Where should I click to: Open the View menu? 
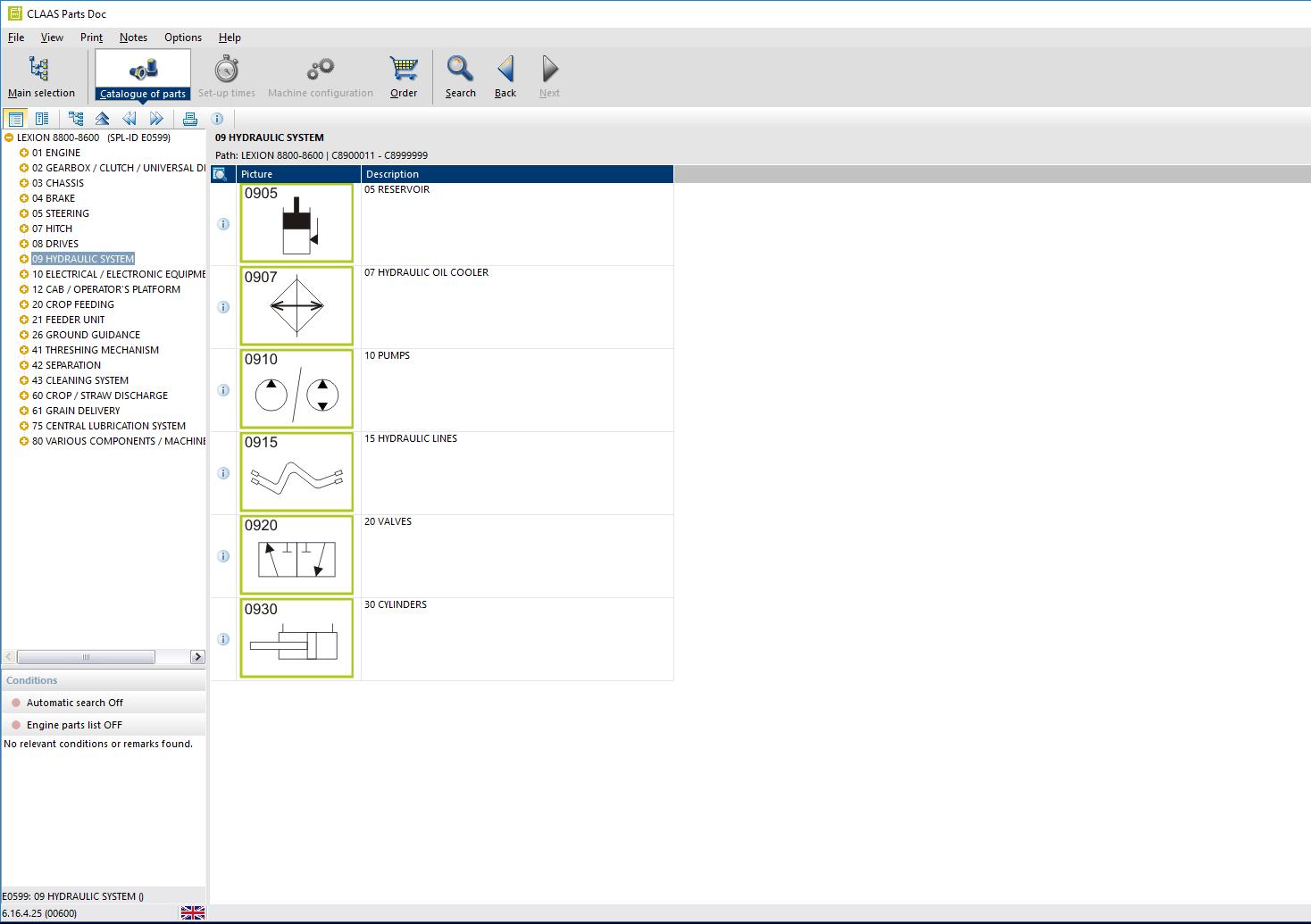coord(52,37)
